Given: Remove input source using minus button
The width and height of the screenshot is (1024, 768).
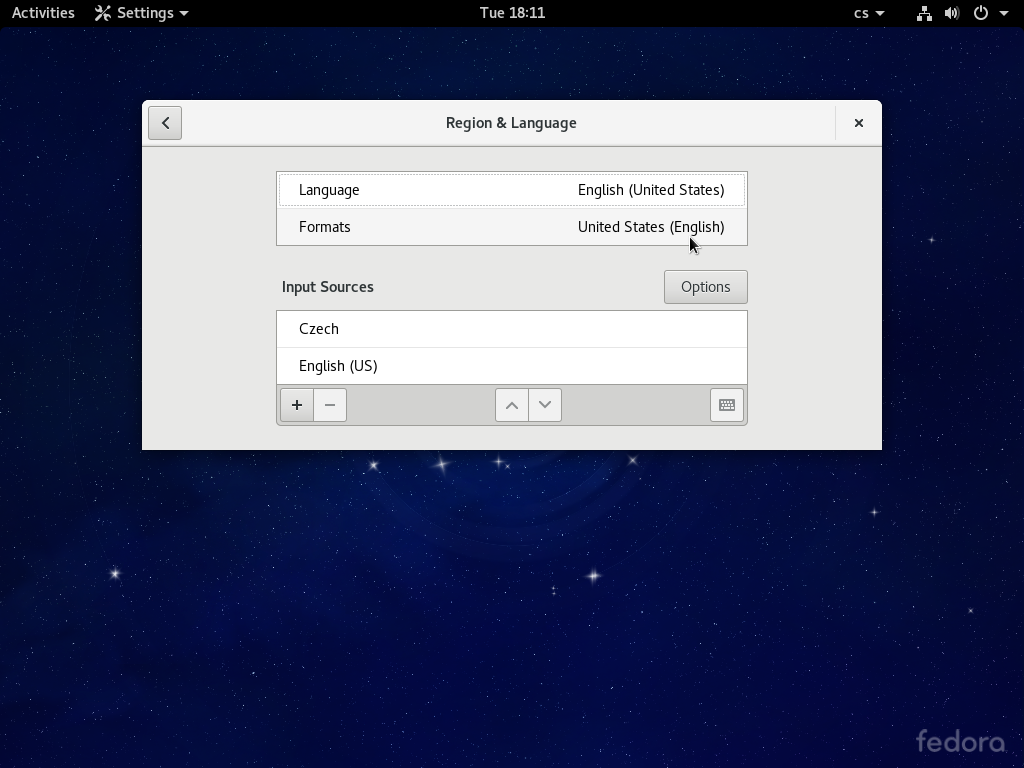Looking at the screenshot, I should coord(330,405).
